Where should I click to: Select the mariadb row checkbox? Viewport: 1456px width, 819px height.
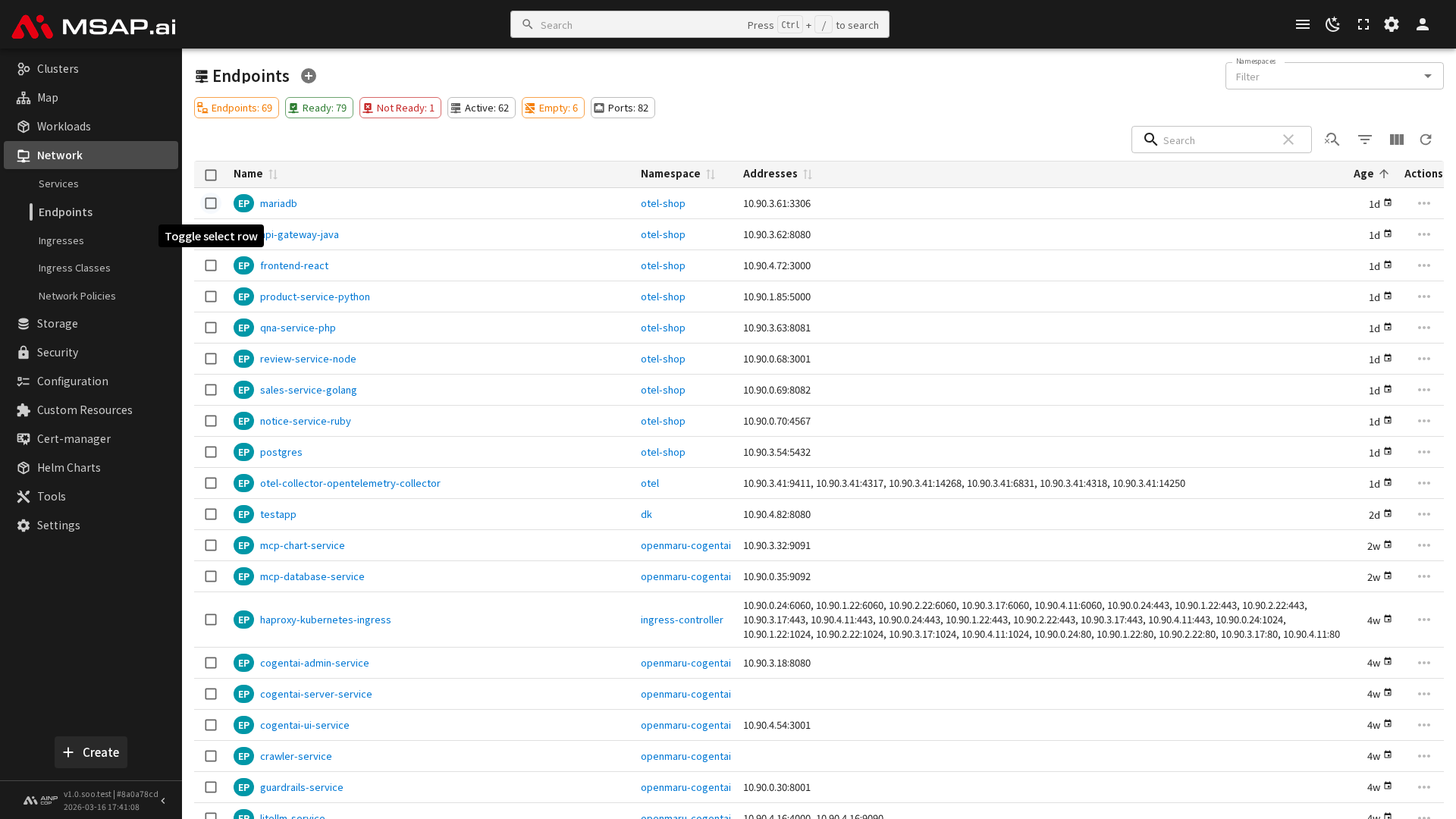pyautogui.click(x=211, y=203)
